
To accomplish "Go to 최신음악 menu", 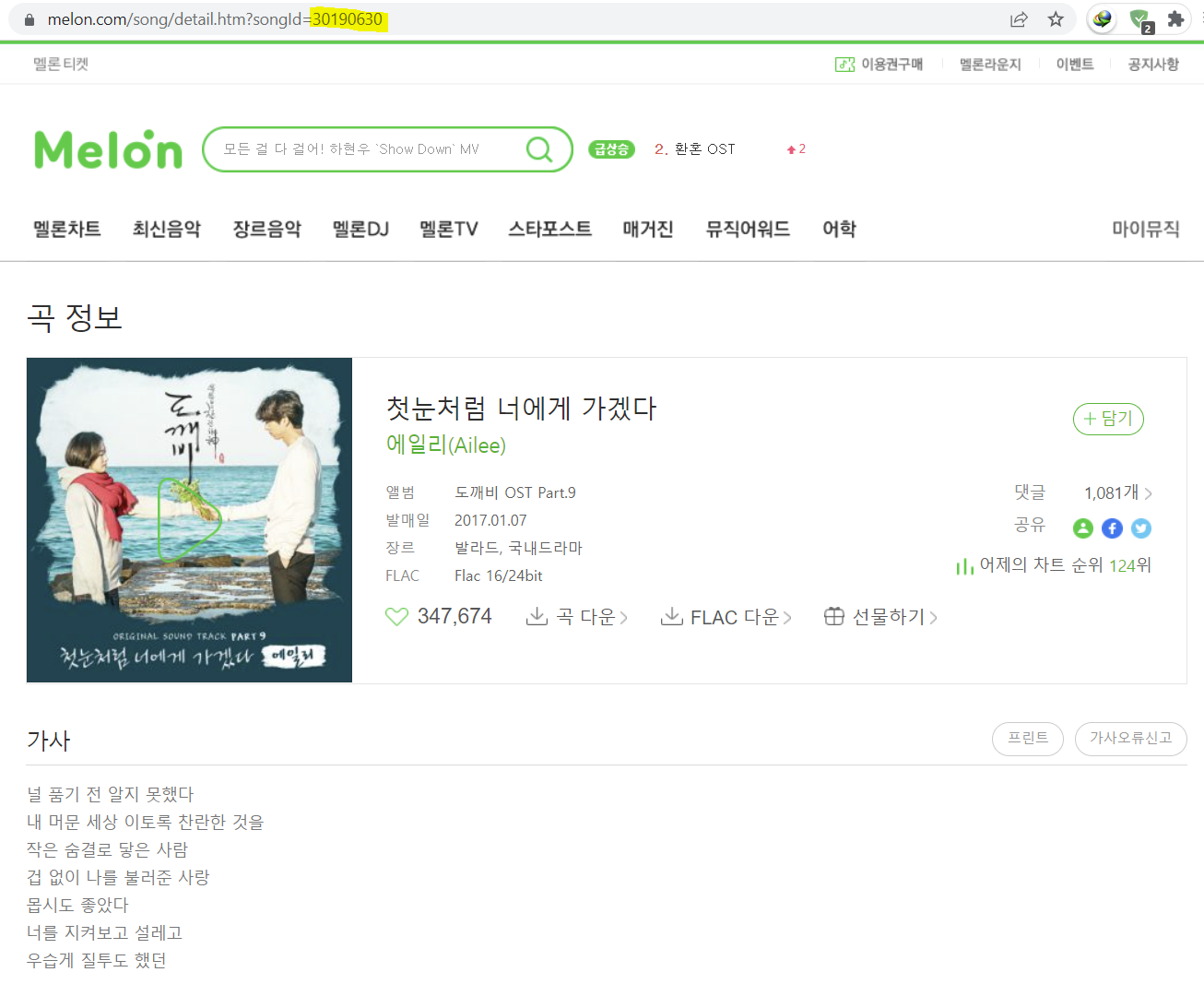I will 167,229.
